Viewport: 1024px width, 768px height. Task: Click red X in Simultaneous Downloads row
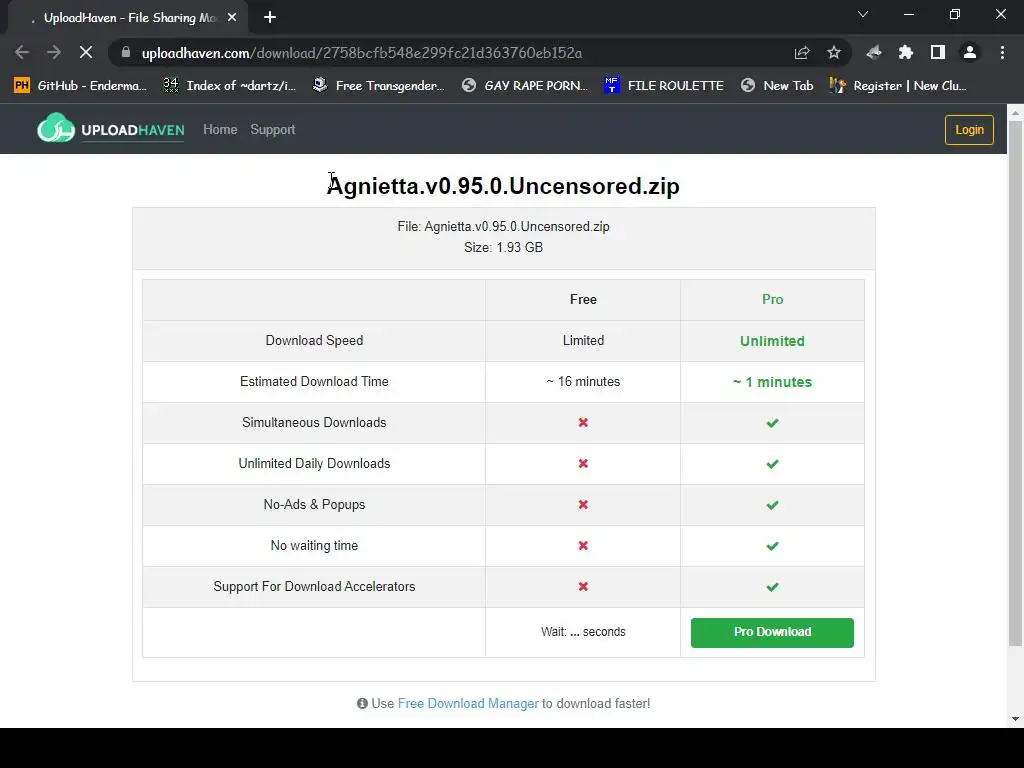click(x=583, y=423)
